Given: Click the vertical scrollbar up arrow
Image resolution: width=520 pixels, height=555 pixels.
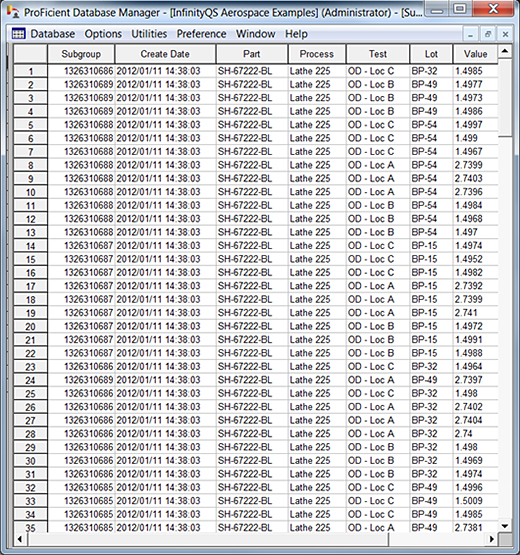Looking at the screenshot, I should [505, 52].
